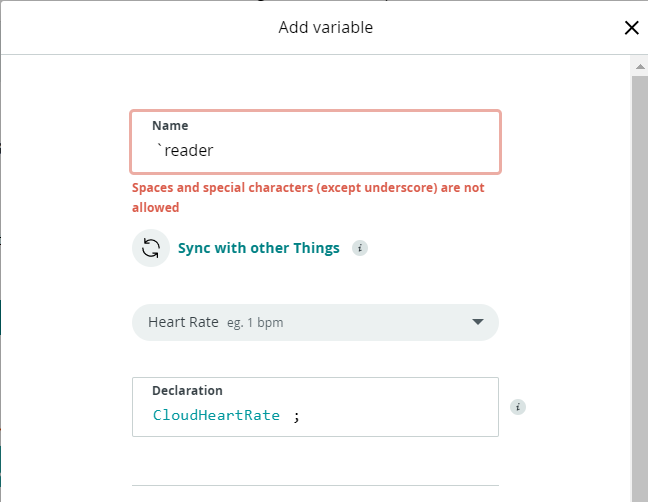Click the "Declaration" field label
The width and height of the screenshot is (648, 502).
click(187, 391)
